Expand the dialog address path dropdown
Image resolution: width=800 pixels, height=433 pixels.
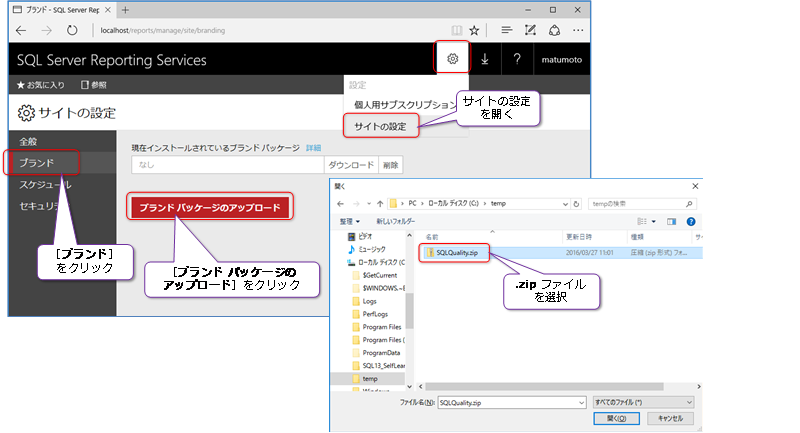[x=565, y=204]
